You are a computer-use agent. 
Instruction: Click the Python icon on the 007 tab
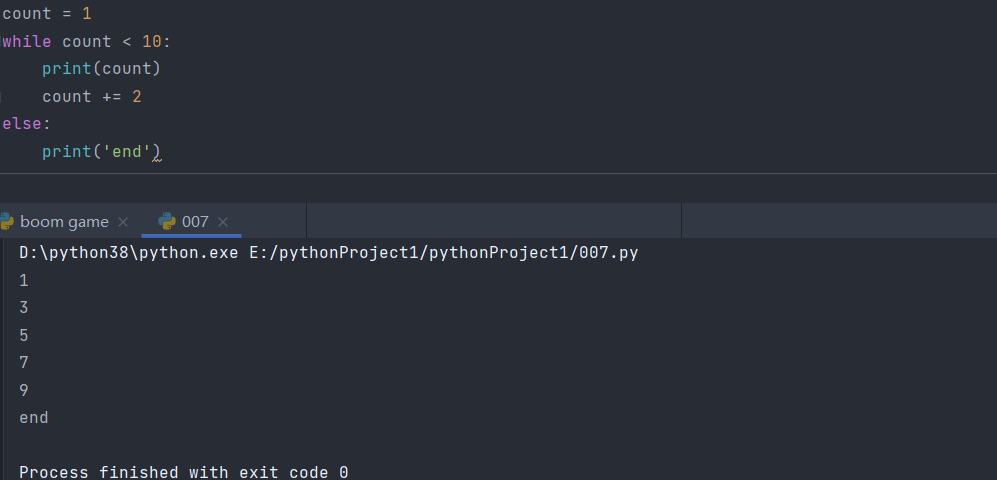167,222
